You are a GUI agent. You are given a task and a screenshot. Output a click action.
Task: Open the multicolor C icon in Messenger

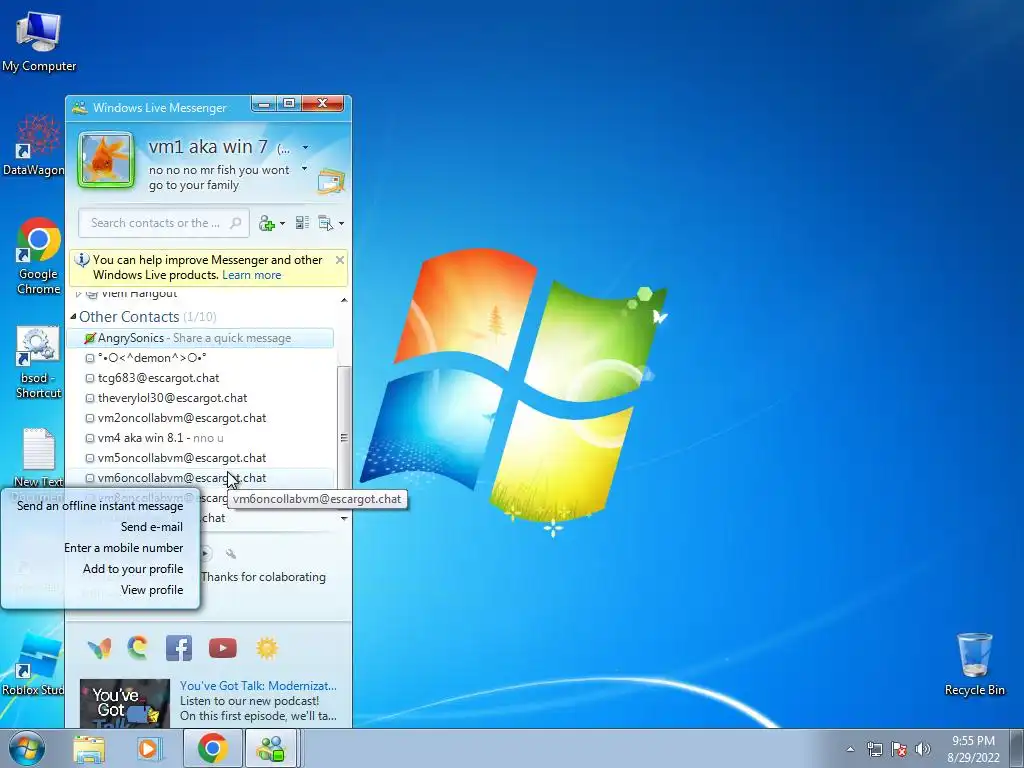(138, 648)
